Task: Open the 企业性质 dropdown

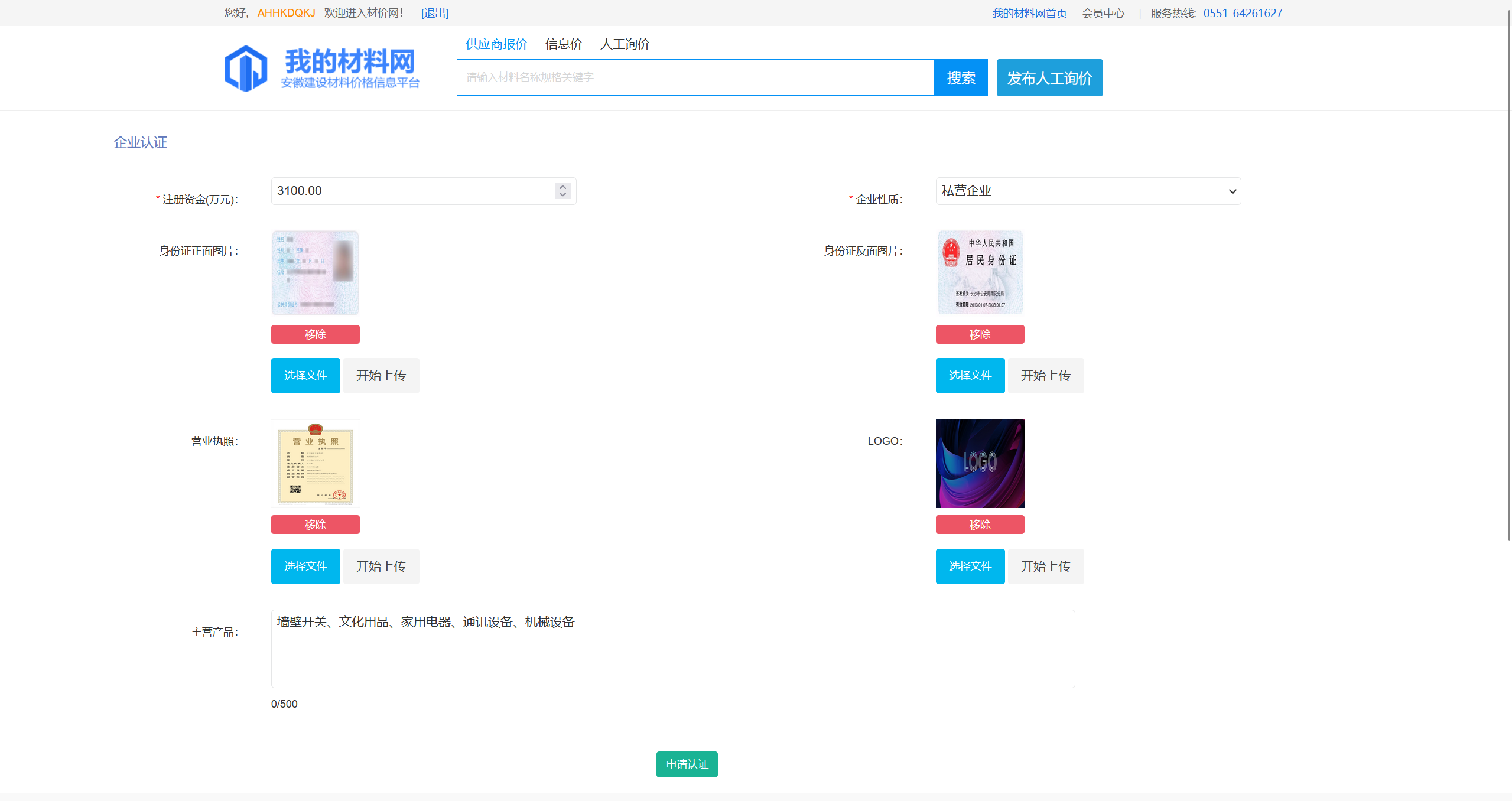Action: click(x=1088, y=191)
